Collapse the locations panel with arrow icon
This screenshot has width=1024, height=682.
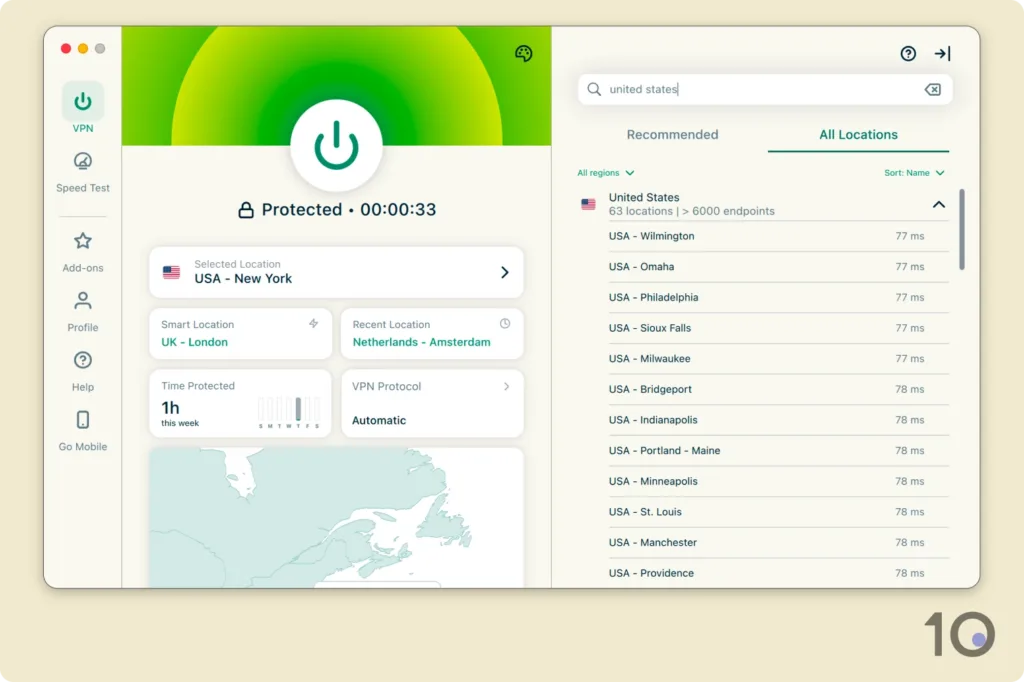[942, 54]
